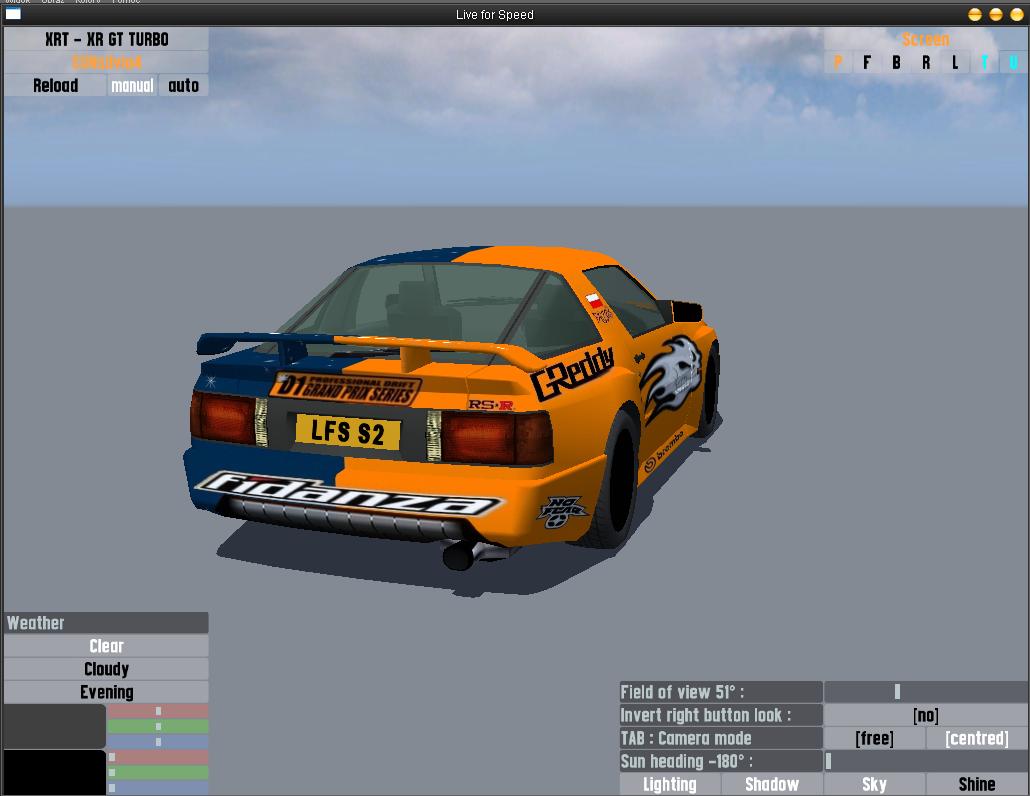Click the black color swatch
The height and width of the screenshot is (796, 1030).
(x=55, y=772)
